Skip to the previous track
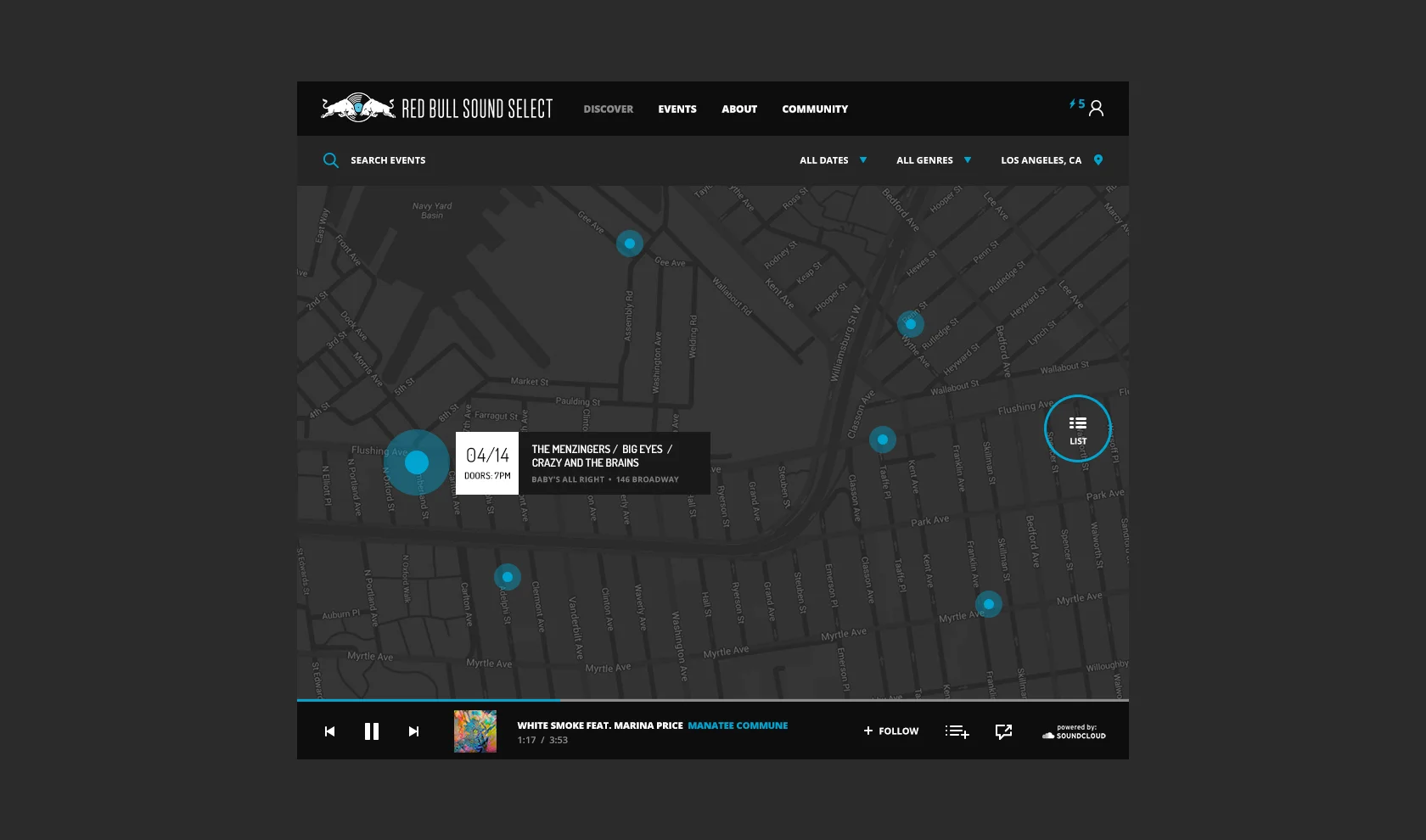This screenshot has height=840, width=1426. click(x=330, y=731)
